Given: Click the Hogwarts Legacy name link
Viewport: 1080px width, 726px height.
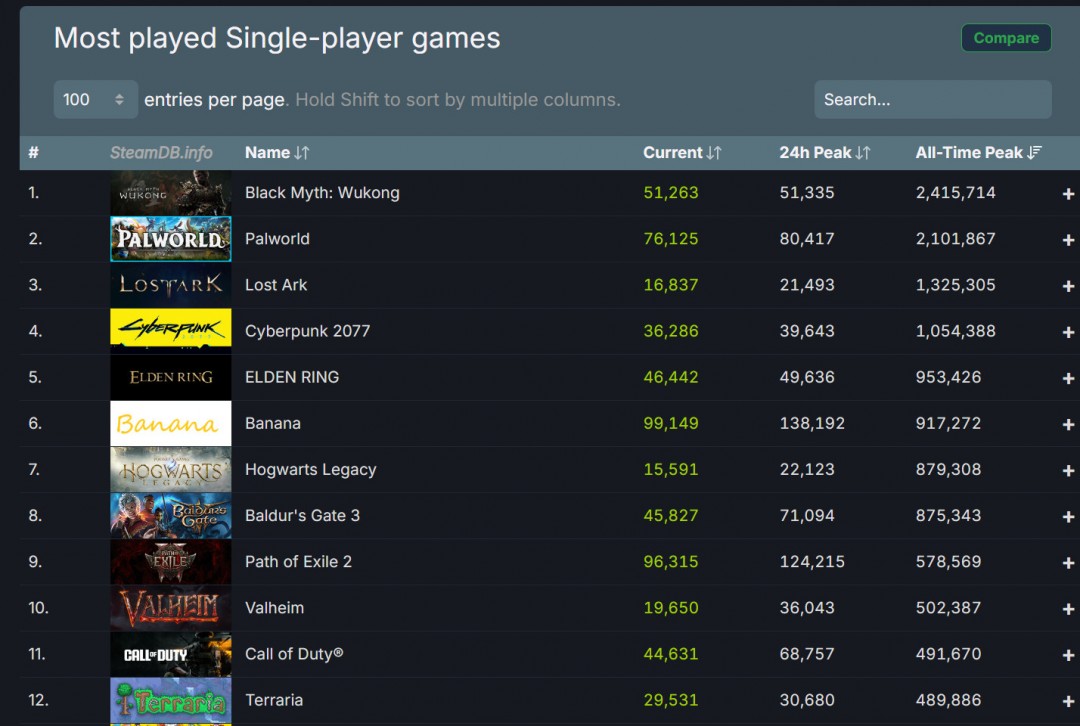Looking at the screenshot, I should [x=310, y=470].
